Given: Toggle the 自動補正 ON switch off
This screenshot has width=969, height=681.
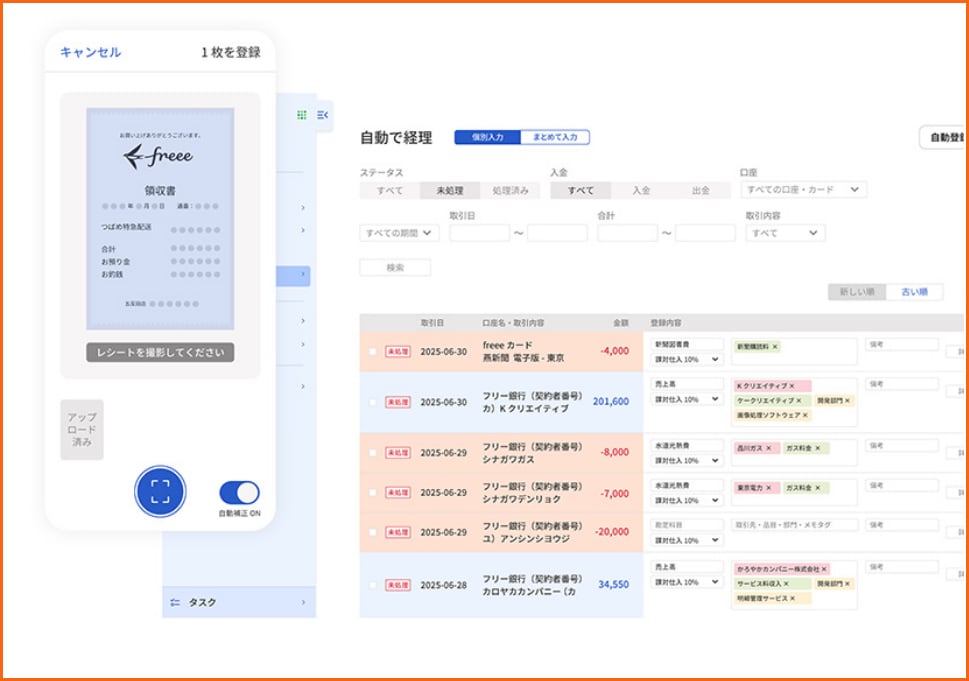Looking at the screenshot, I should pos(239,492).
